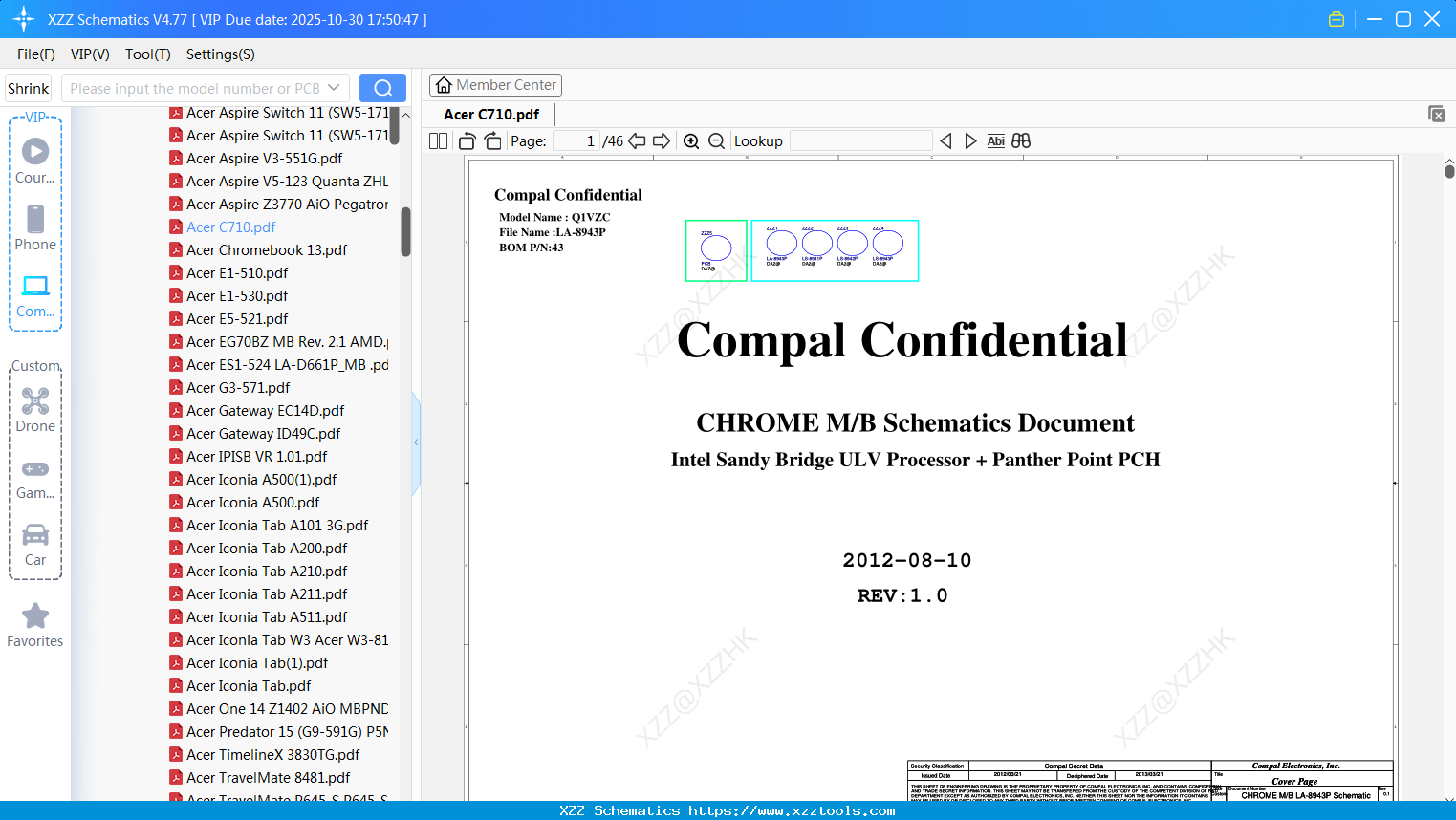Select Acer Gateway ID49C.pdf
Image resolution: width=1456 pixels, height=820 pixels.
pyautogui.click(x=263, y=434)
